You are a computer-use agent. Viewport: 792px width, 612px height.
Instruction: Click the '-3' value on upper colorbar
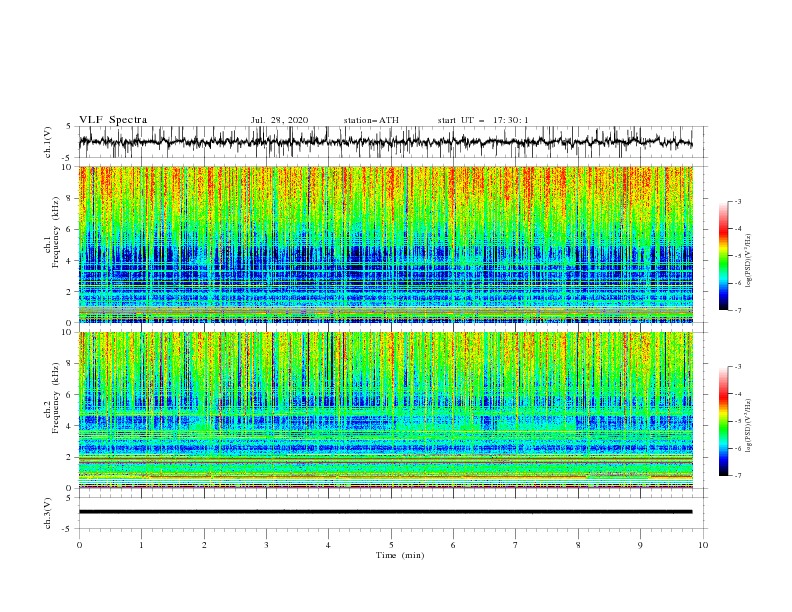click(x=737, y=201)
